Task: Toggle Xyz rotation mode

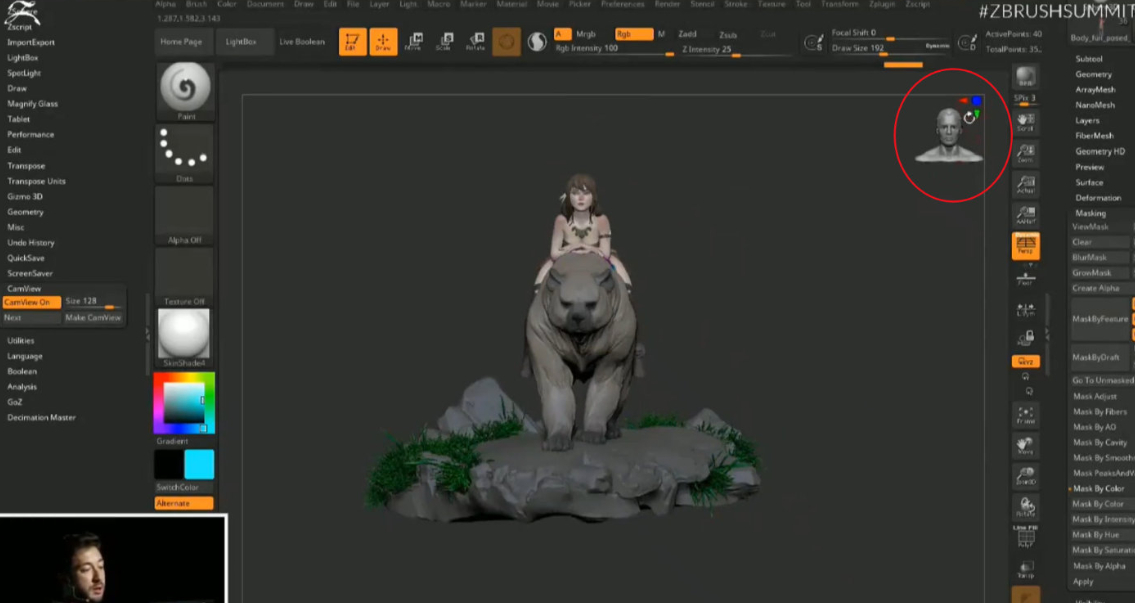Action: [1025, 361]
